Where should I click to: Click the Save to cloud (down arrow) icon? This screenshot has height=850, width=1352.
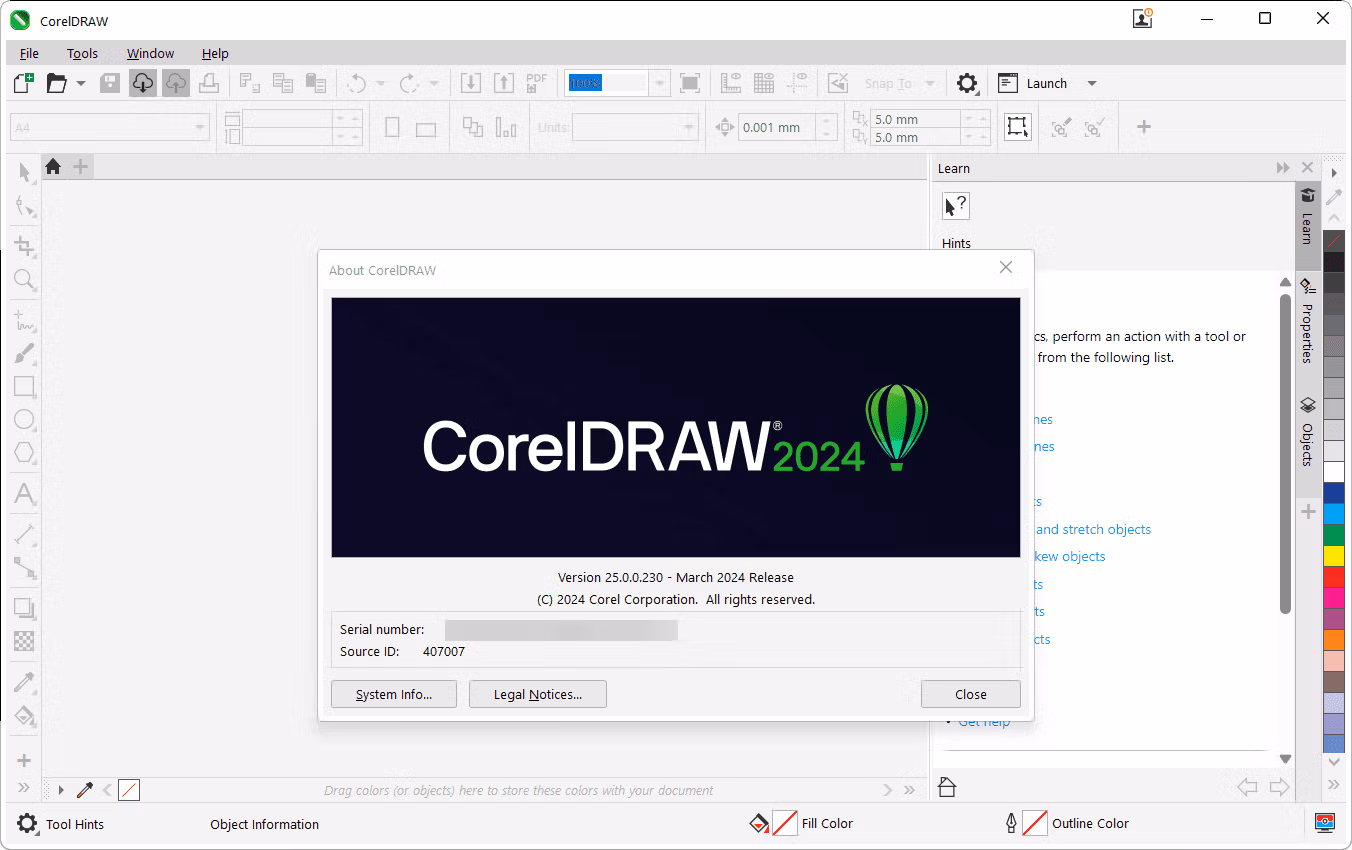[x=143, y=83]
